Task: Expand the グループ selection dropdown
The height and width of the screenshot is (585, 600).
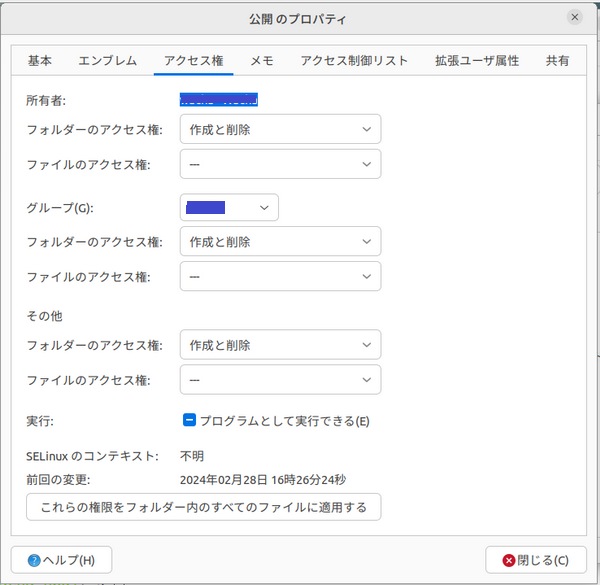Action: click(229, 207)
